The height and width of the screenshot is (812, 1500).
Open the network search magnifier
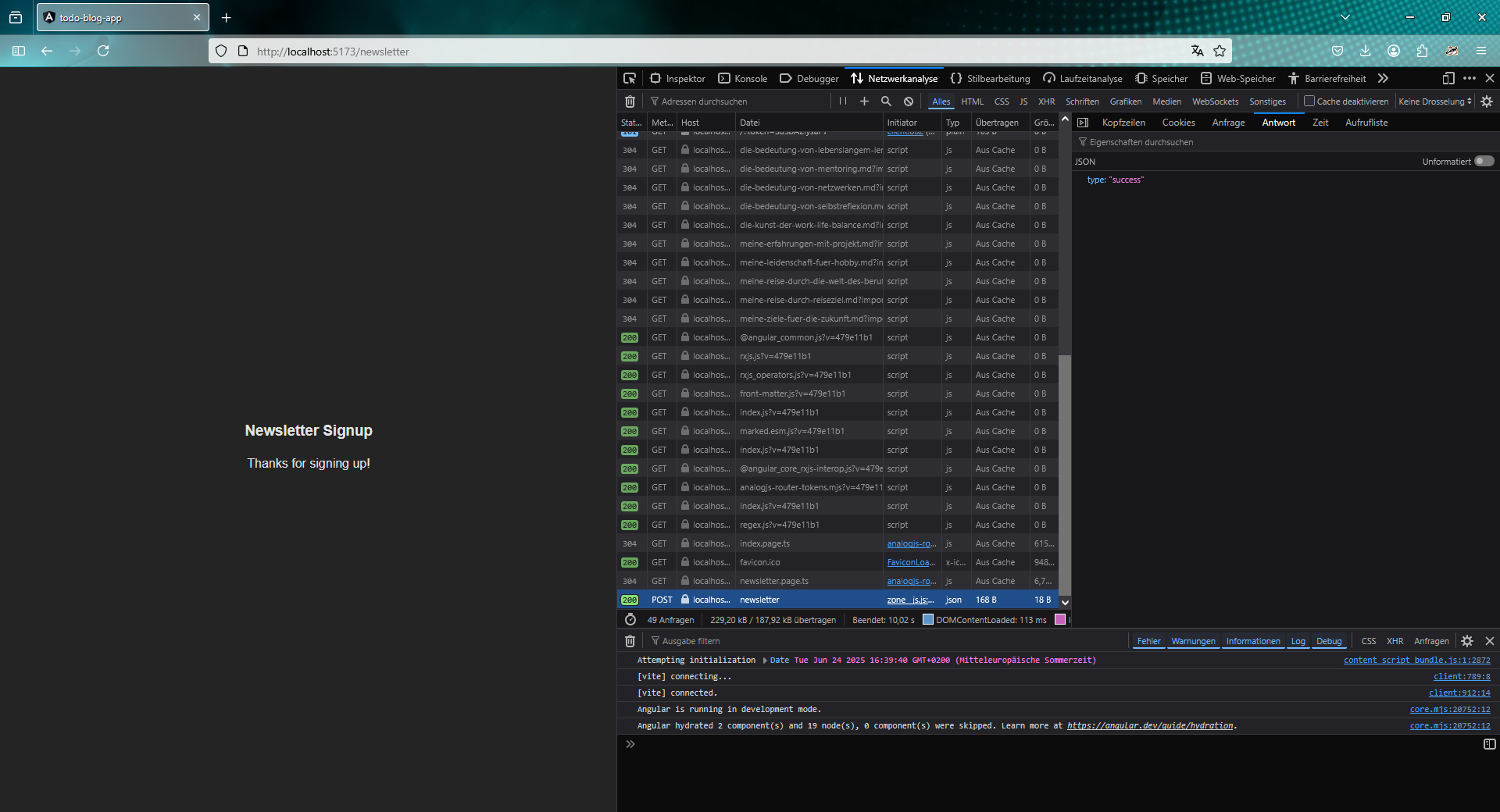coord(886,101)
